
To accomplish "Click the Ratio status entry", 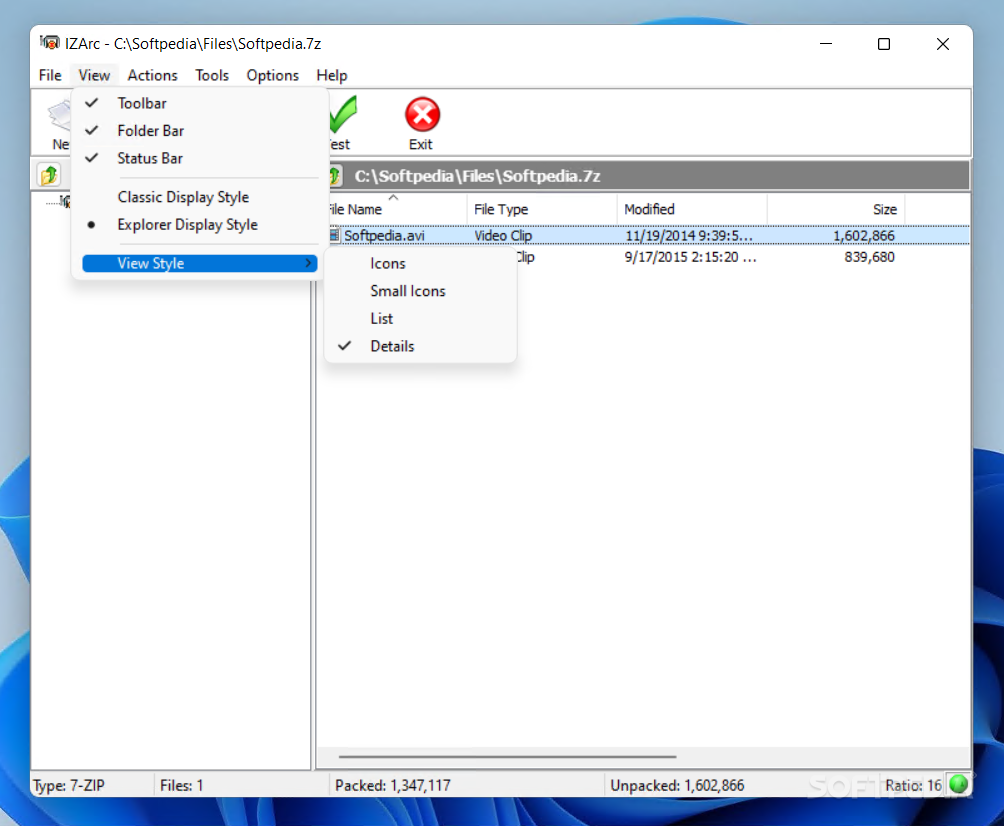I will click(913, 785).
